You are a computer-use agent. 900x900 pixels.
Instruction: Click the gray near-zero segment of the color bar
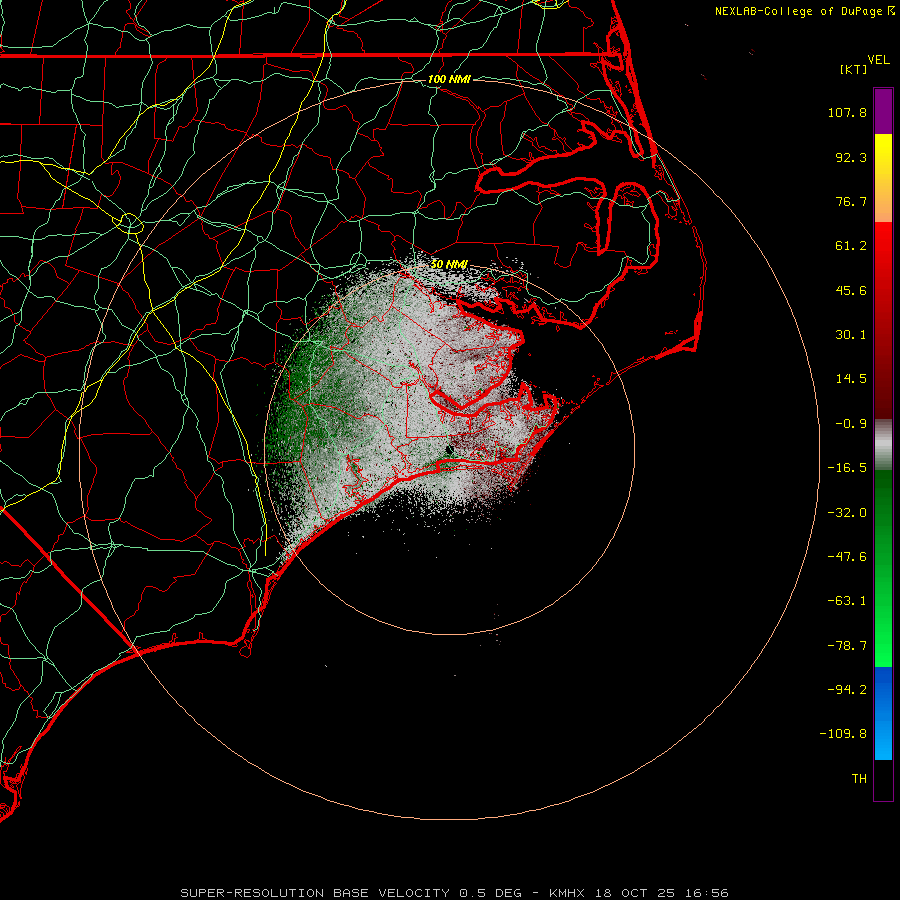coord(883,442)
